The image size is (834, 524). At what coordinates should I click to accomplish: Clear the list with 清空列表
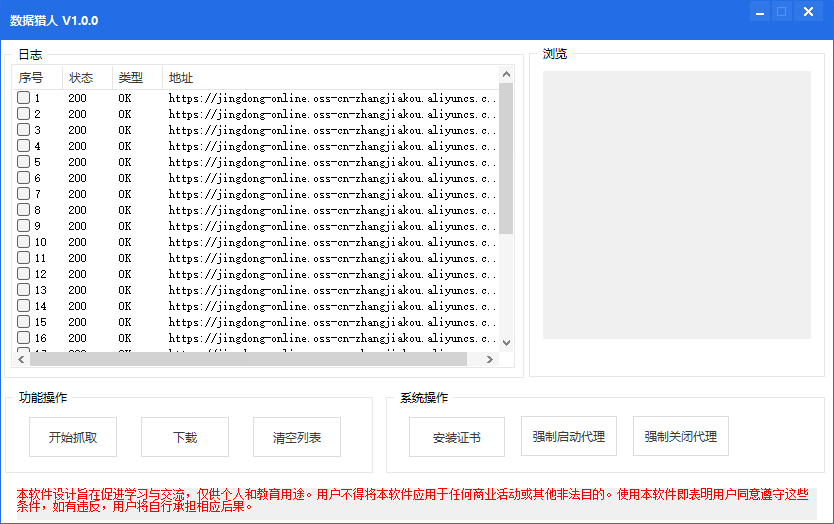click(297, 437)
